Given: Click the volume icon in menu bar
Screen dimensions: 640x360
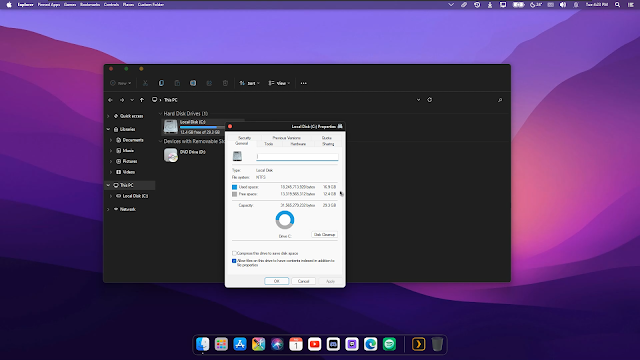Looking at the screenshot, I should coord(563,5).
